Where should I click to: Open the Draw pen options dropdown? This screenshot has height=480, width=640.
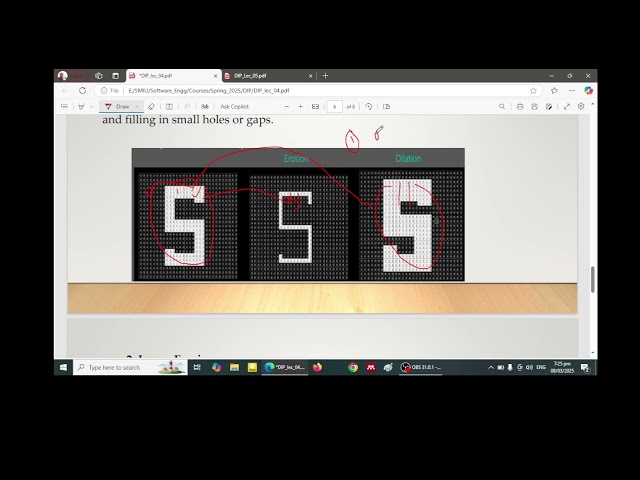pos(137,107)
